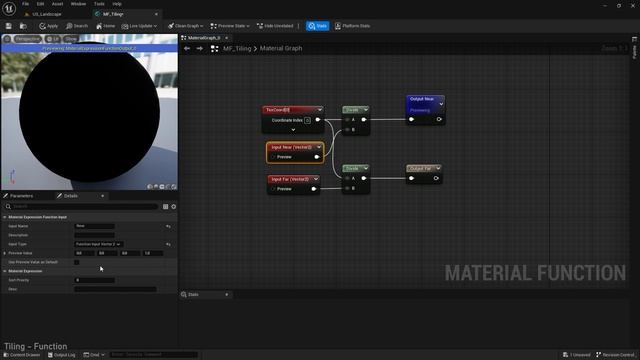Screen dimensions: 640x360
Task: Open the Content Drawer
Action: pyautogui.click(x=22, y=355)
